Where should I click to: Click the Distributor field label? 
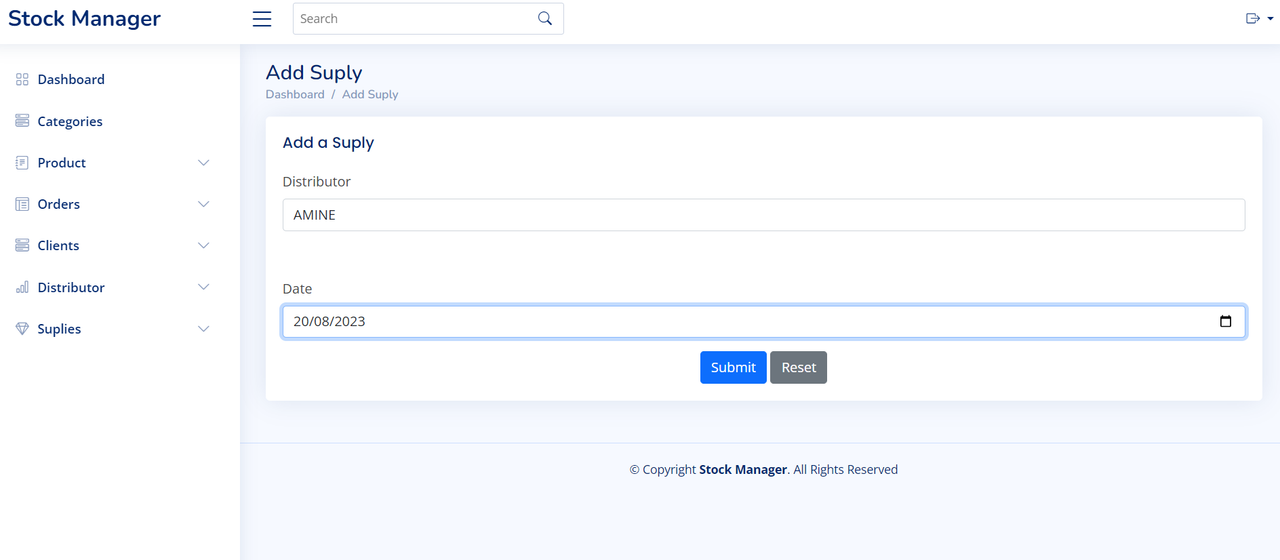coord(317,182)
